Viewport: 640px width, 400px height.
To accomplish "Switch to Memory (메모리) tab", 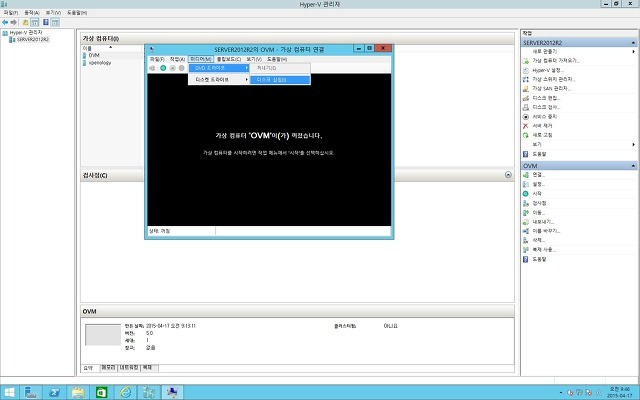I will point(108,368).
